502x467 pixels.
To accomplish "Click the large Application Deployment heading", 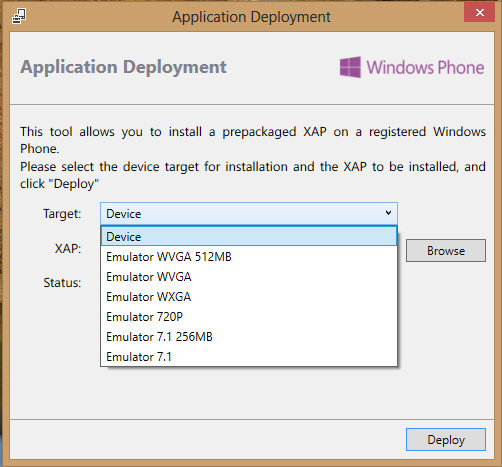I will [x=123, y=67].
